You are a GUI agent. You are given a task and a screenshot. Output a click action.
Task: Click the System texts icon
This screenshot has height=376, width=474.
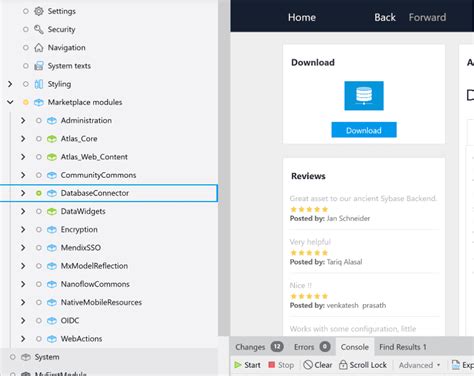coord(39,66)
